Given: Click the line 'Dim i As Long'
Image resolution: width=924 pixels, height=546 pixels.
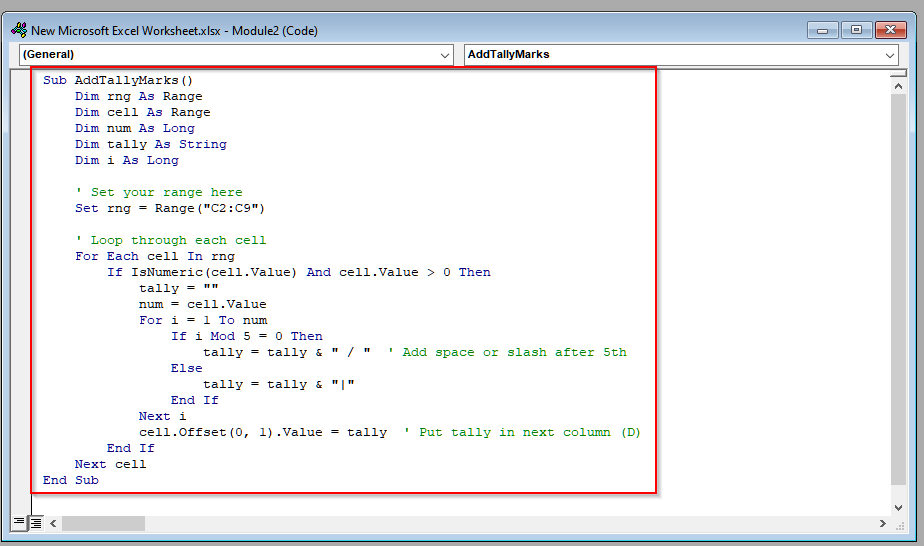Looking at the screenshot, I should [127, 160].
